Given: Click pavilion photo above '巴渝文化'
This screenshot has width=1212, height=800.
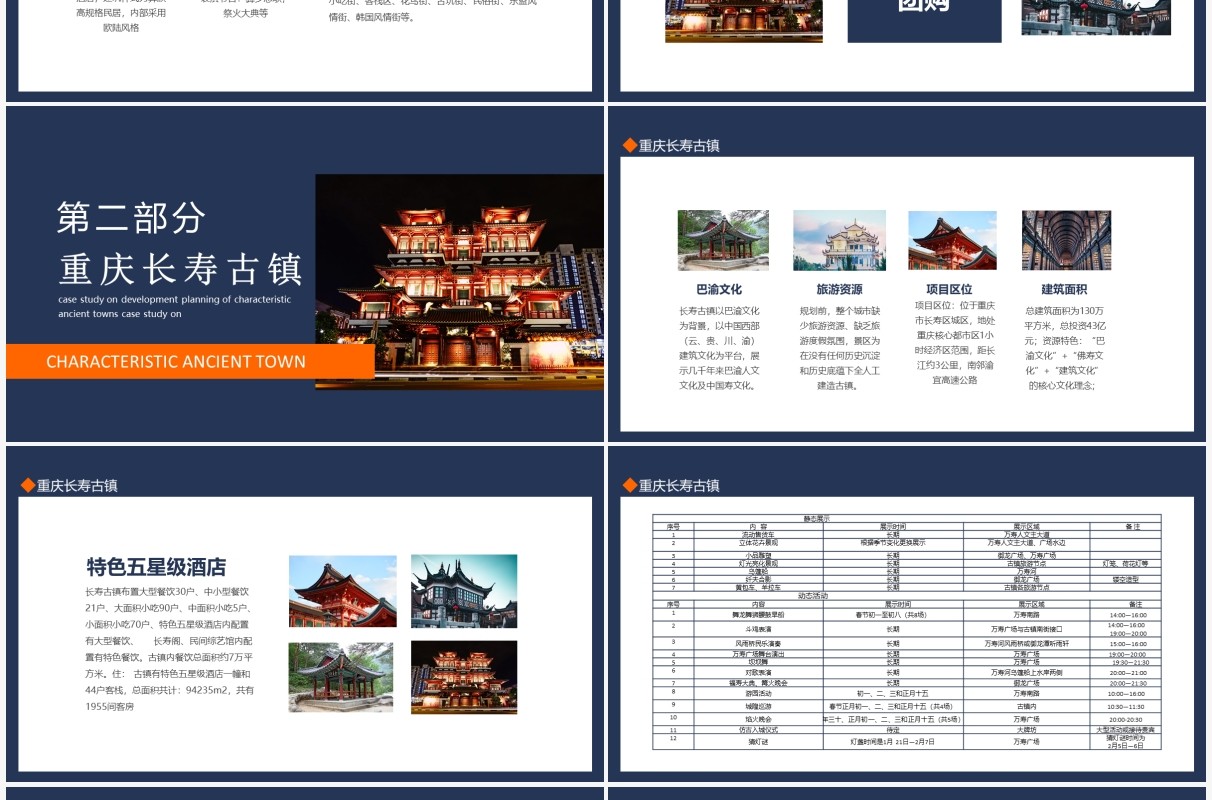Looking at the screenshot, I should point(723,240).
